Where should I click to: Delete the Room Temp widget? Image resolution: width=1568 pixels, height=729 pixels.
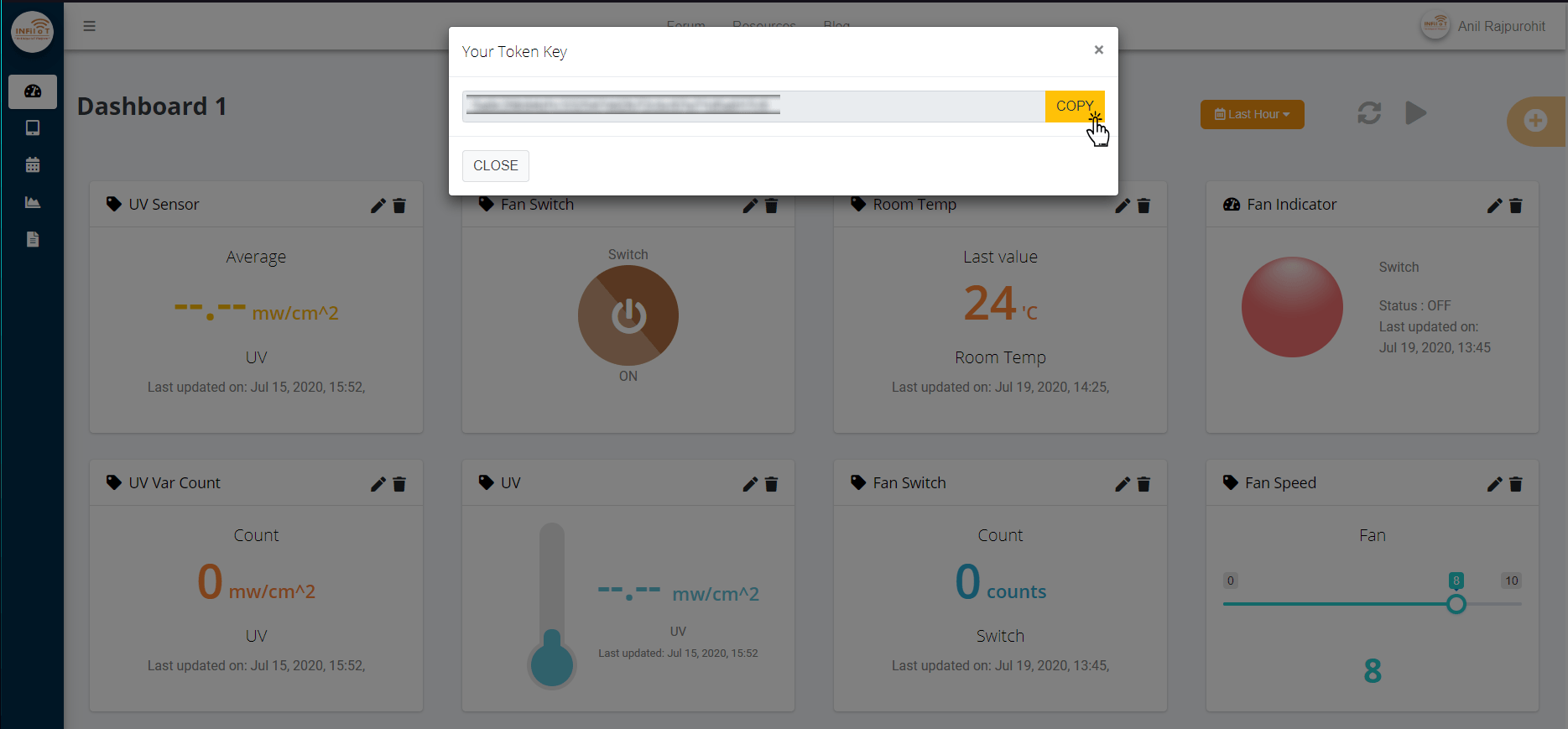tap(1143, 206)
